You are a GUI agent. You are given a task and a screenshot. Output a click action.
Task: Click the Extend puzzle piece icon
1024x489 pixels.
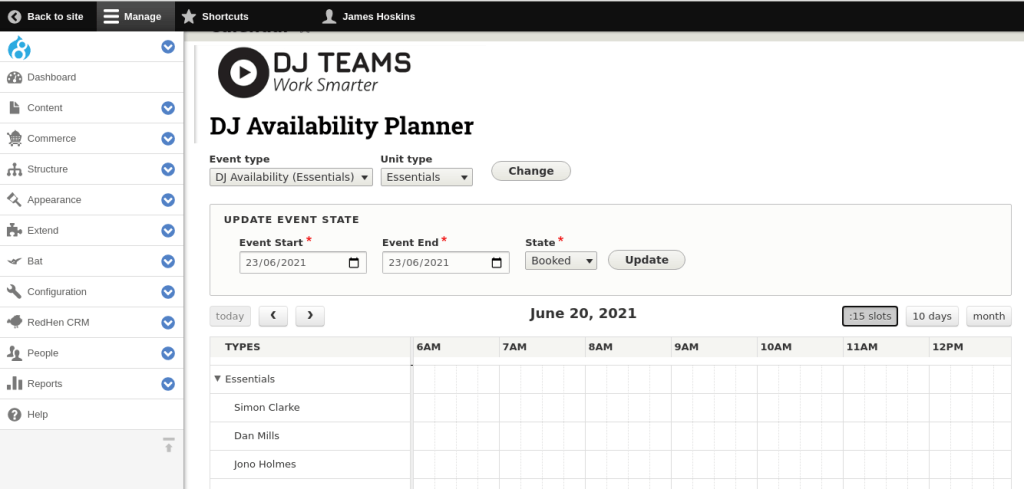[14, 230]
